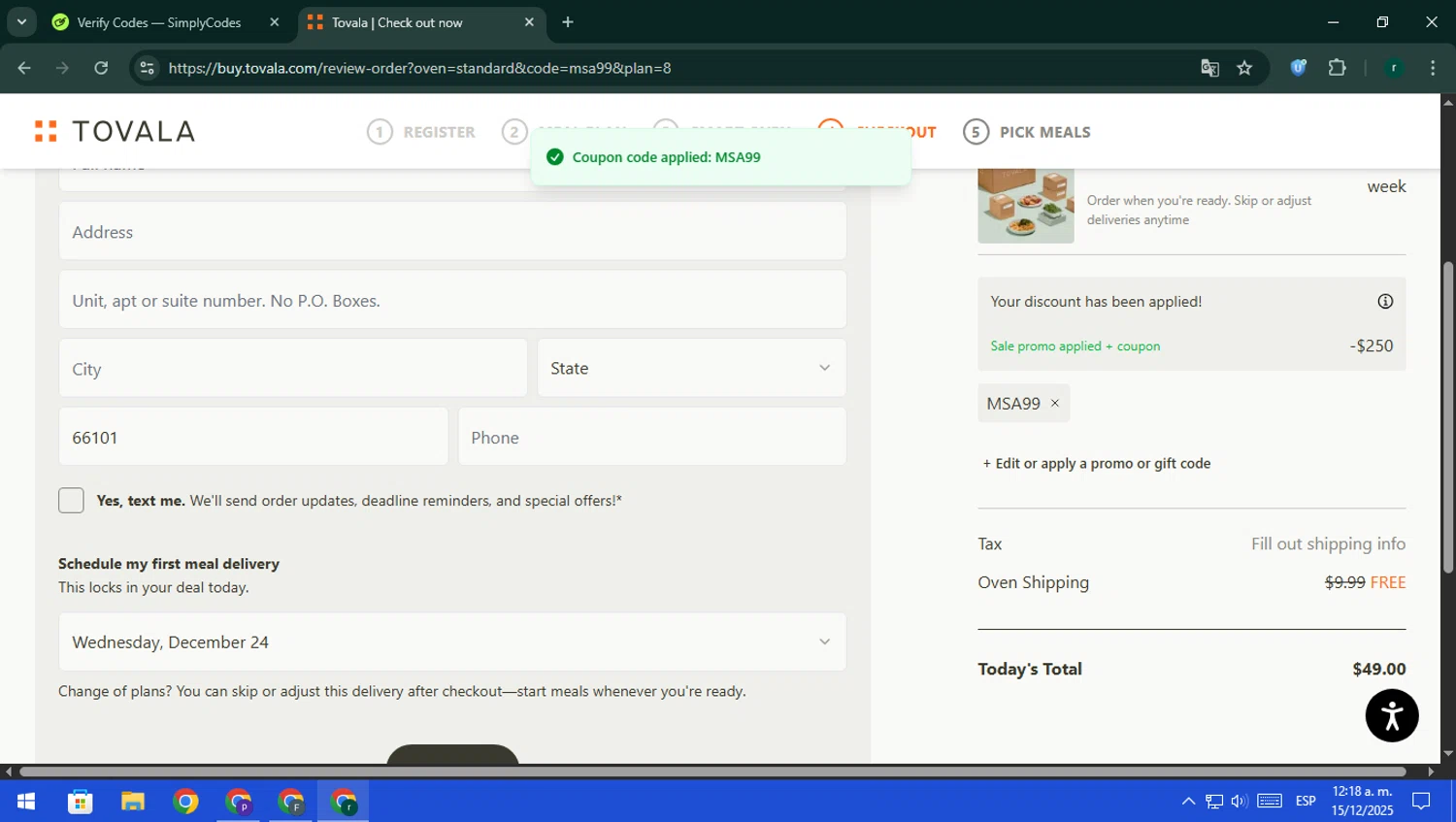Open the Windows Start menu
Image resolution: width=1456 pixels, height=822 pixels.
(x=26, y=802)
